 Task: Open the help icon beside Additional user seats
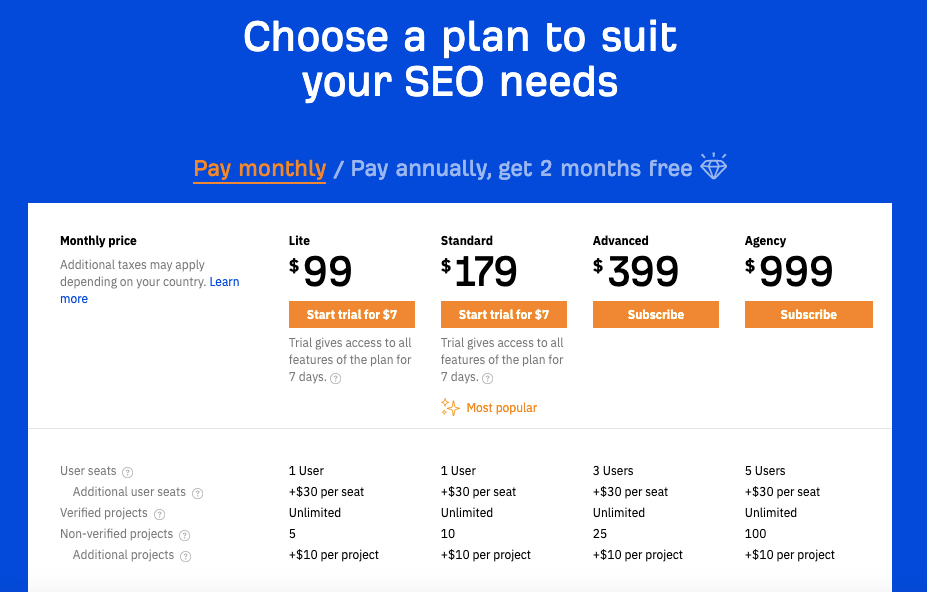[197, 493]
